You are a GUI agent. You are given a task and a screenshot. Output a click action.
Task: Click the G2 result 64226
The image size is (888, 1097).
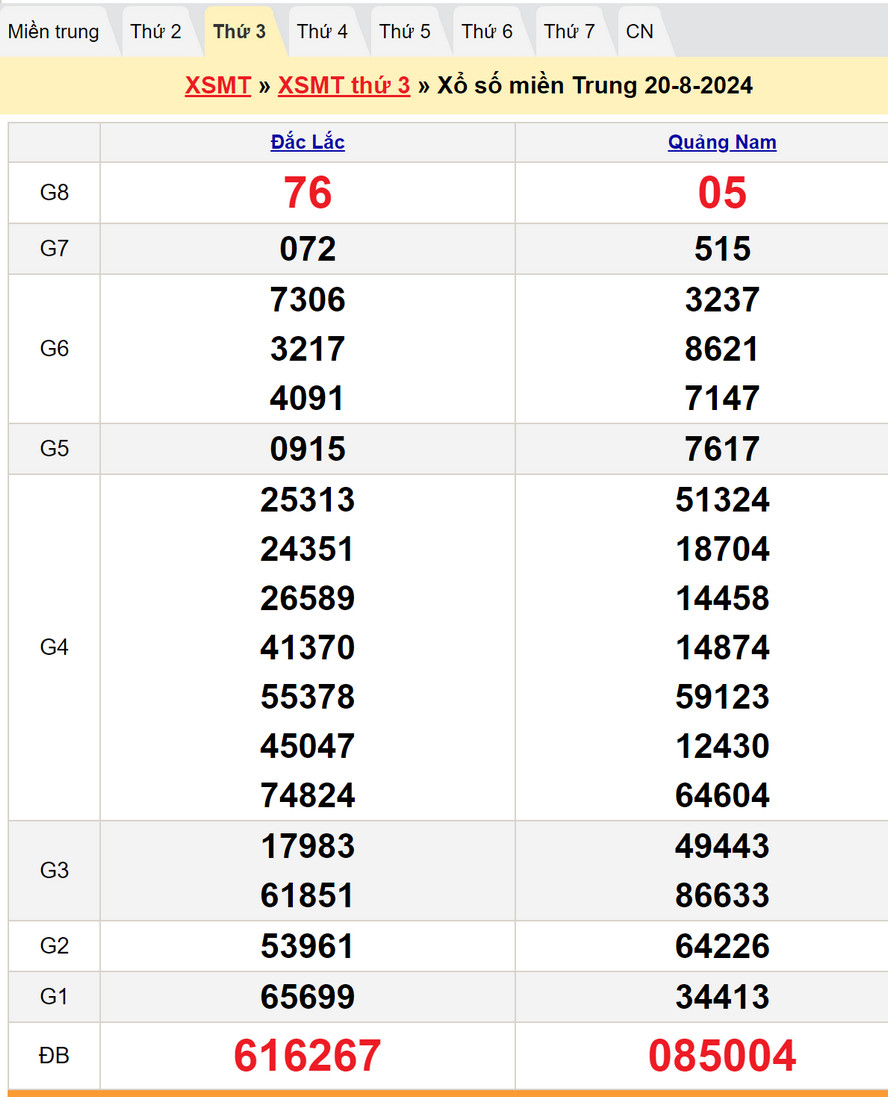pos(722,946)
